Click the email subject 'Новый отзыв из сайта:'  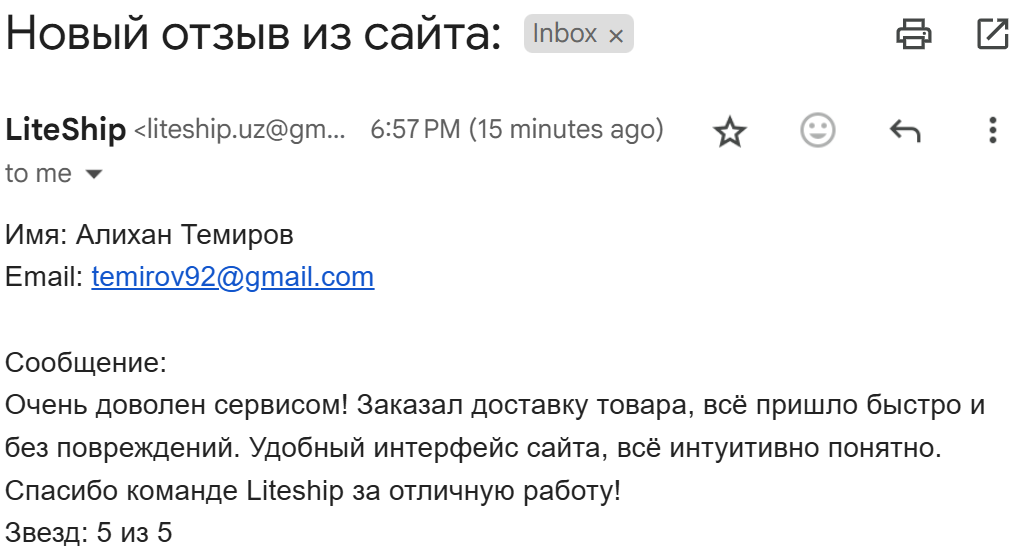pos(253,34)
